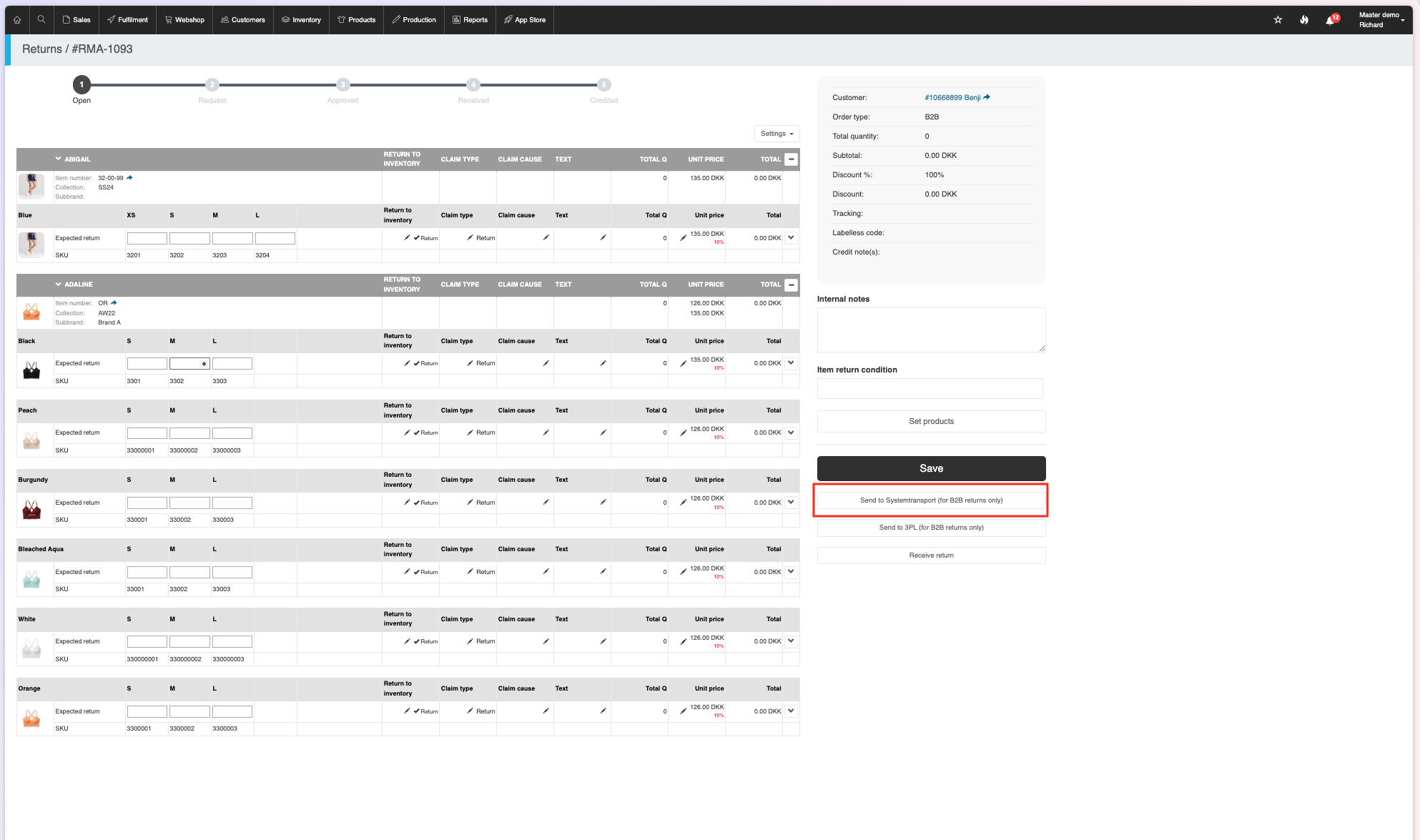This screenshot has height=840, width=1420.
Task: Click Send to 3PL button
Action: pos(931,528)
